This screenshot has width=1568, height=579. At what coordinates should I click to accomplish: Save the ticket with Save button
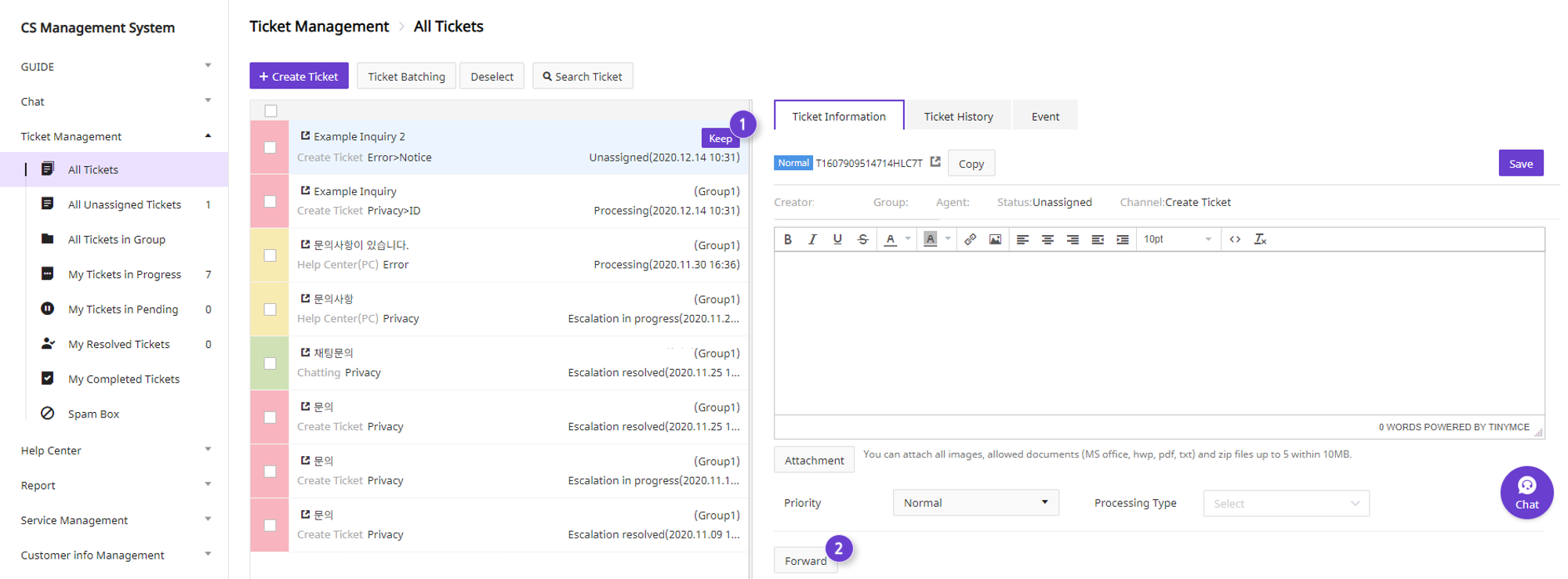pyautogui.click(x=1521, y=163)
